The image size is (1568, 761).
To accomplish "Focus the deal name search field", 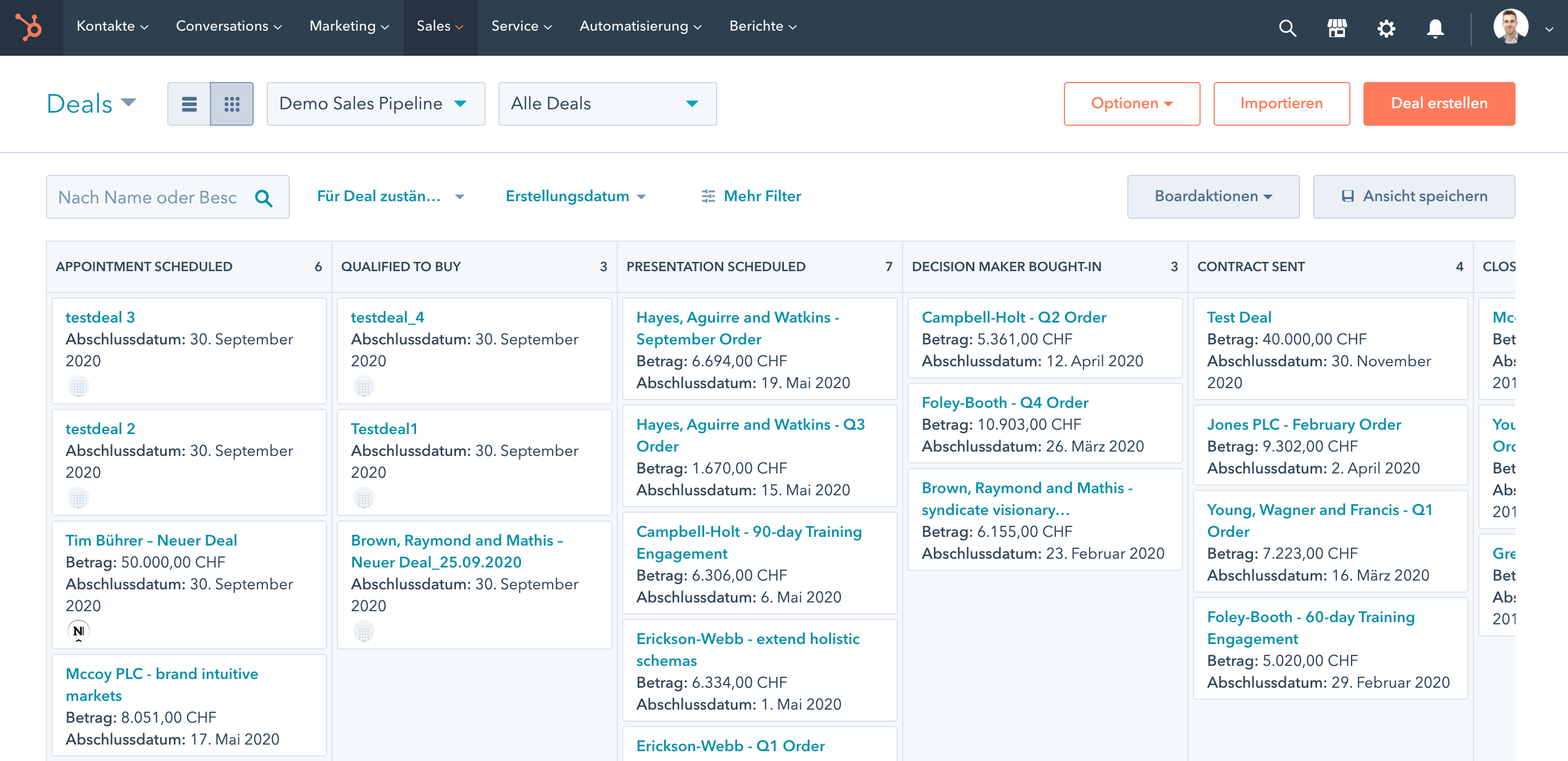I will pos(167,197).
